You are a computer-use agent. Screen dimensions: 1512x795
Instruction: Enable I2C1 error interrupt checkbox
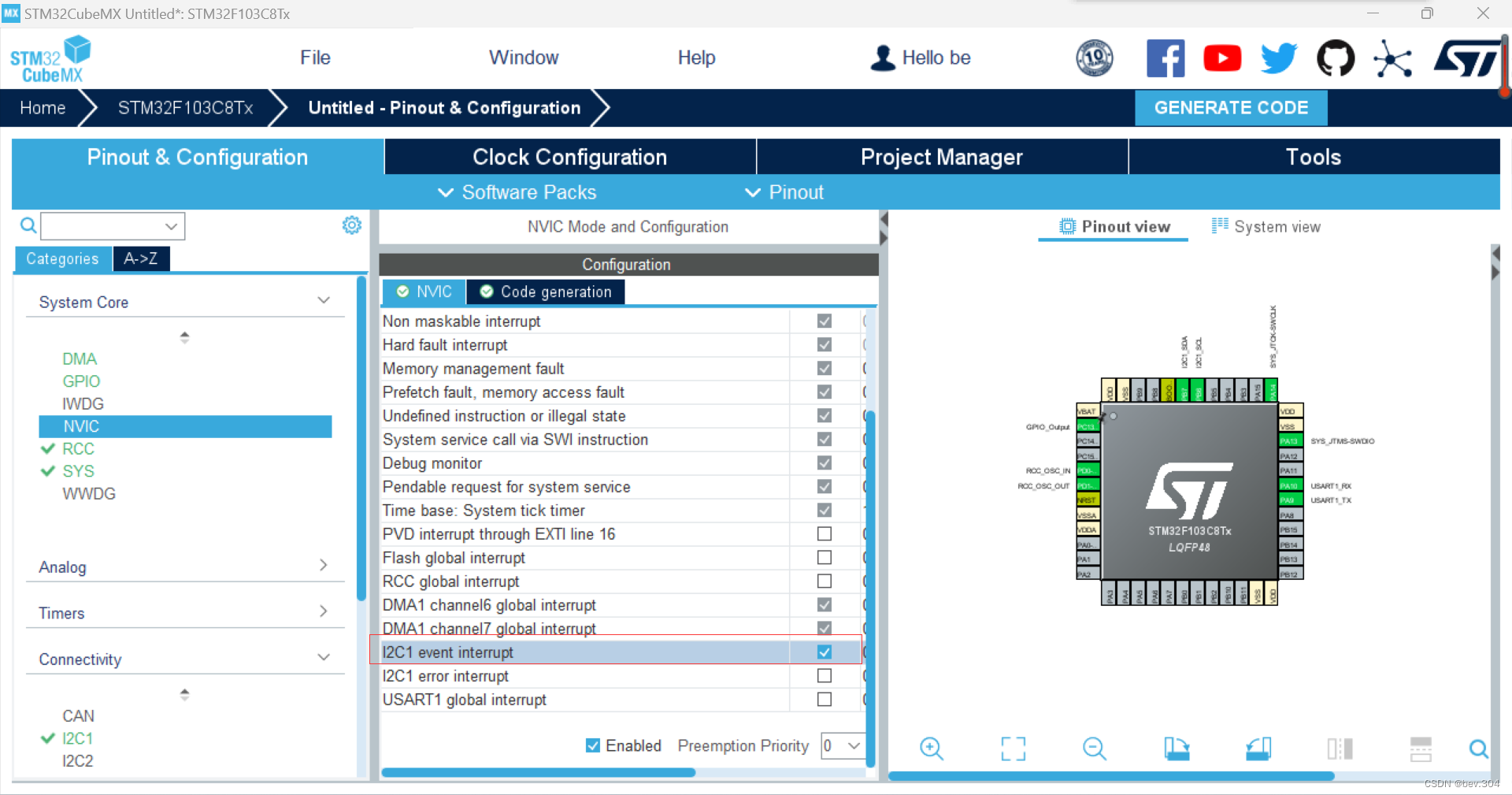[x=825, y=675]
